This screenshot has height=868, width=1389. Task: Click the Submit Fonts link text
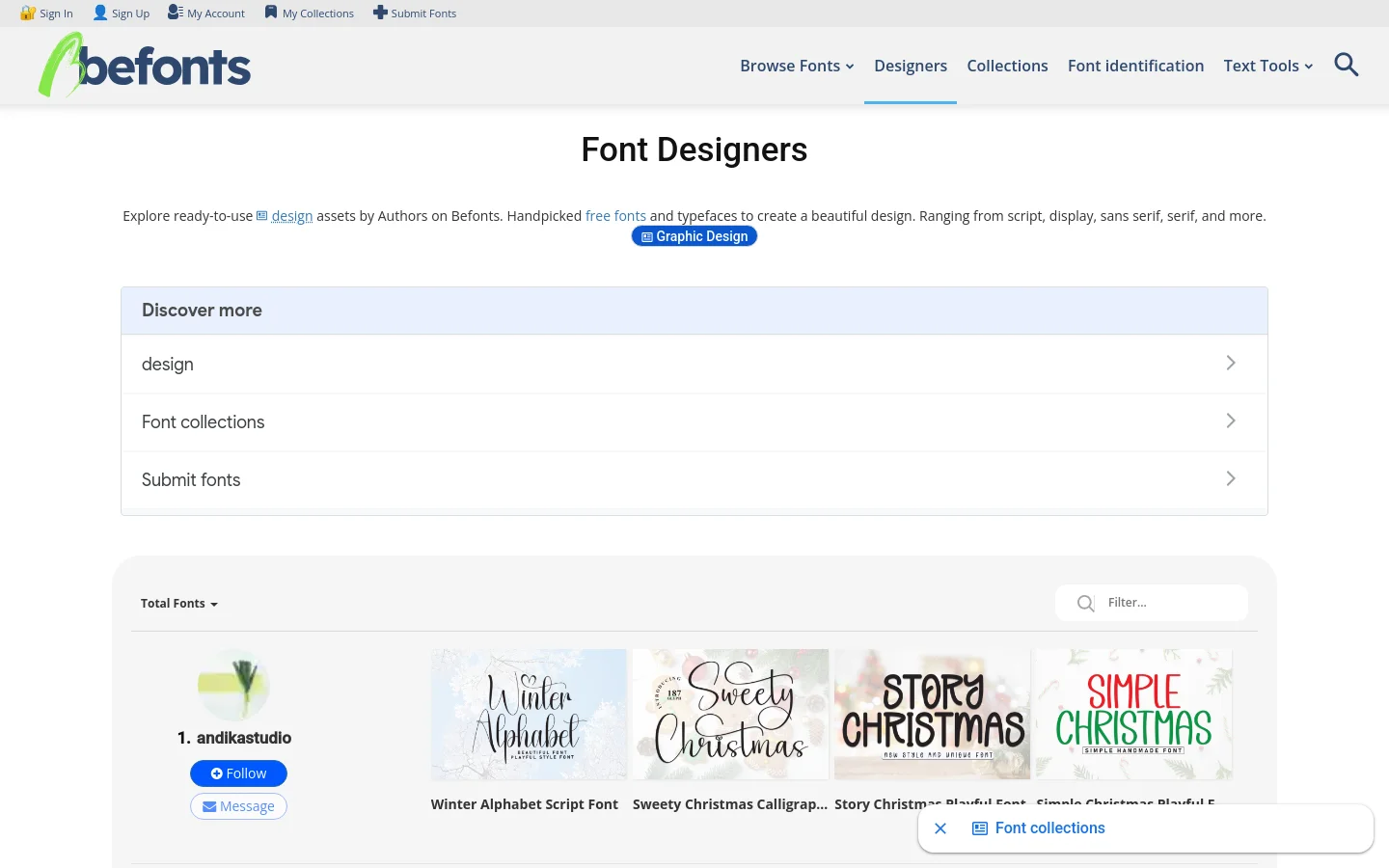coord(423,14)
